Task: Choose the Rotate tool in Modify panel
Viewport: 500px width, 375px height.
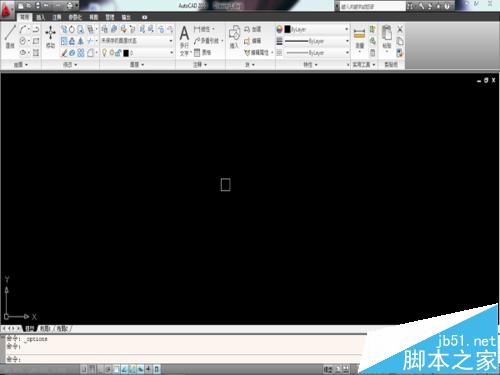Action: pyautogui.click(x=72, y=30)
